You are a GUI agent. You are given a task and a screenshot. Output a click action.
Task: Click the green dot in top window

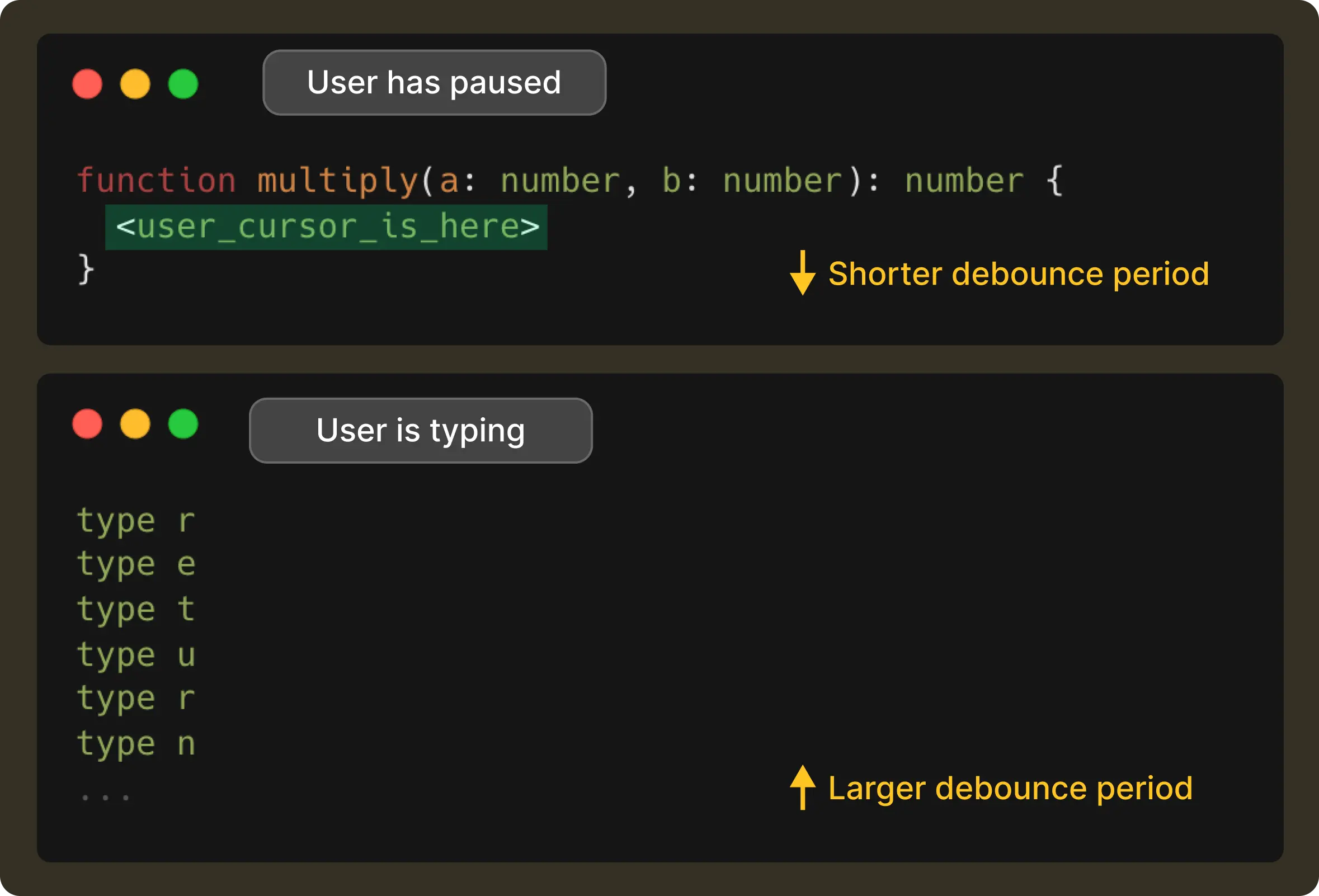pyautogui.click(x=183, y=84)
